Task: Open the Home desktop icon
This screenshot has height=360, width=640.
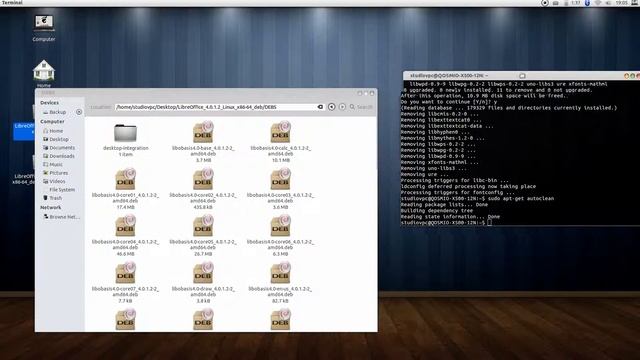Action: pyautogui.click(x=44, y=70)
